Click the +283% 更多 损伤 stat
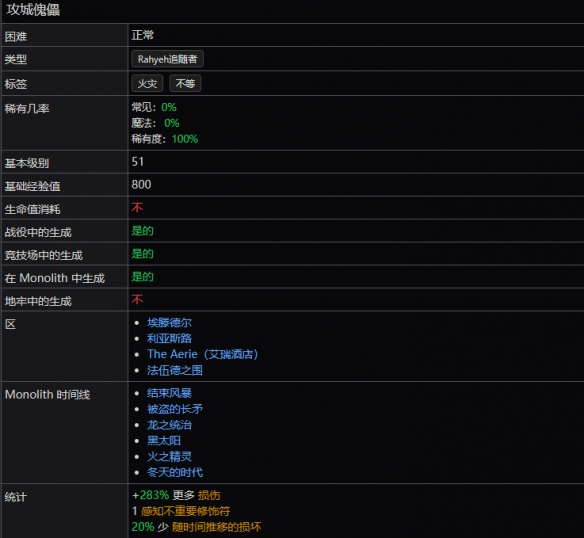This screenshot has width=584, height=538. tap(176, 496)
